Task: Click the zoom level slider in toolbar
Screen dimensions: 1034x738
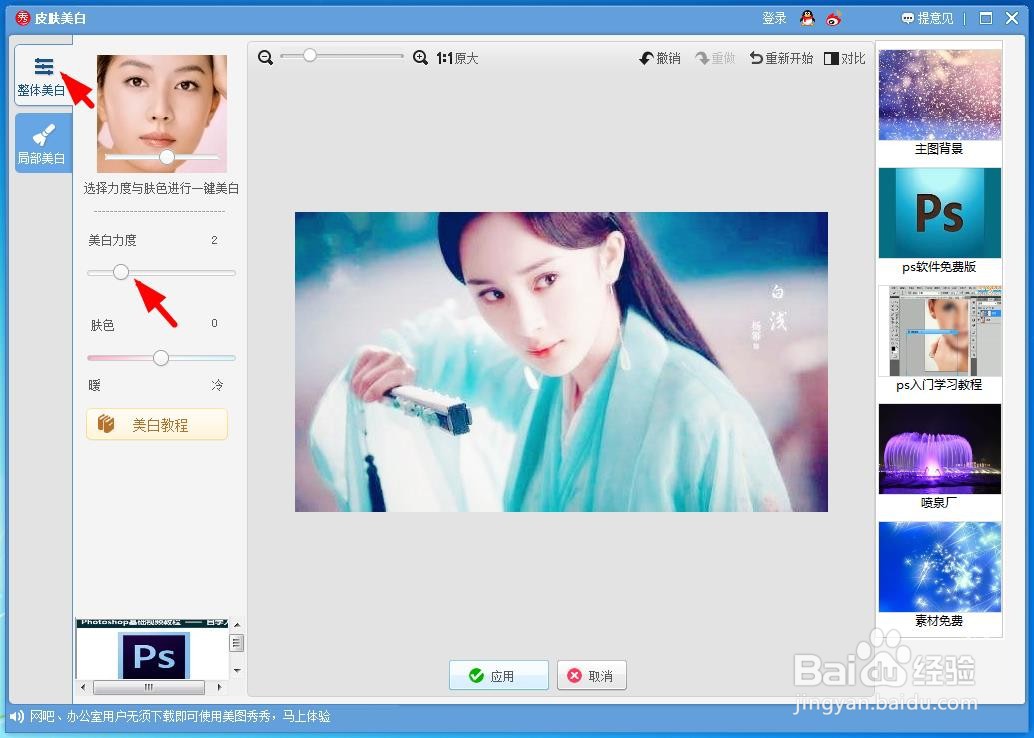Action: [309, 56]
